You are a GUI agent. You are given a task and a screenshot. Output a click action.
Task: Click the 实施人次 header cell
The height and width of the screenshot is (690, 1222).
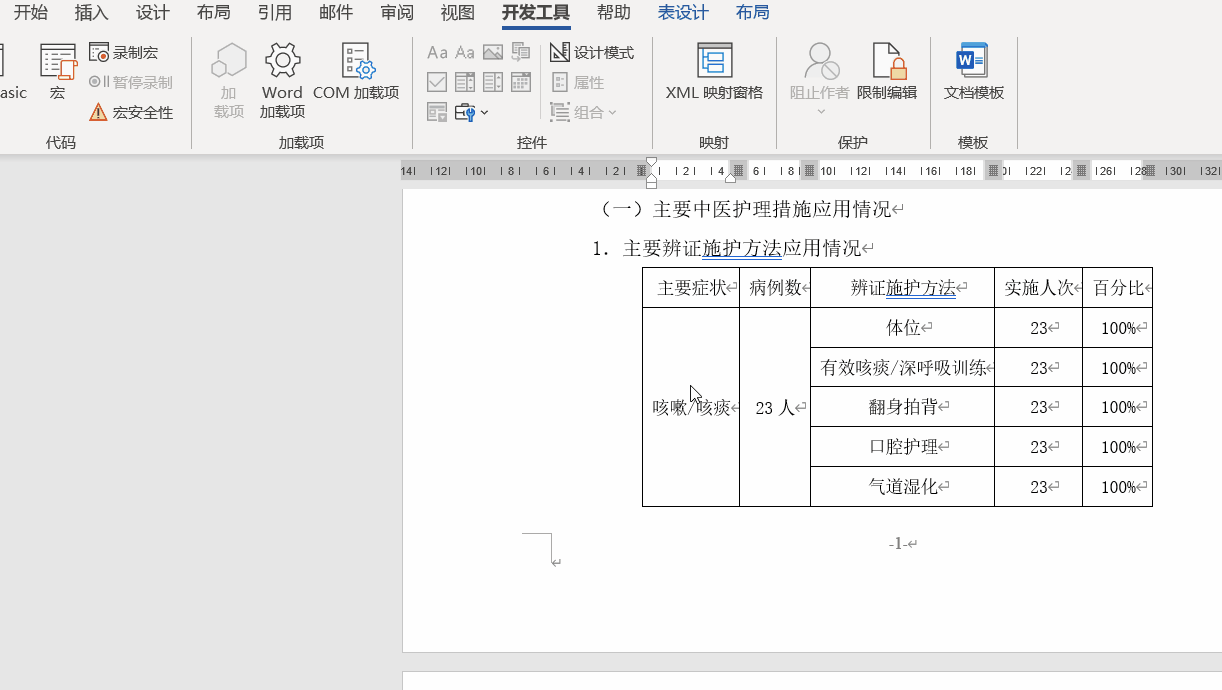[x=1039, y=288]
